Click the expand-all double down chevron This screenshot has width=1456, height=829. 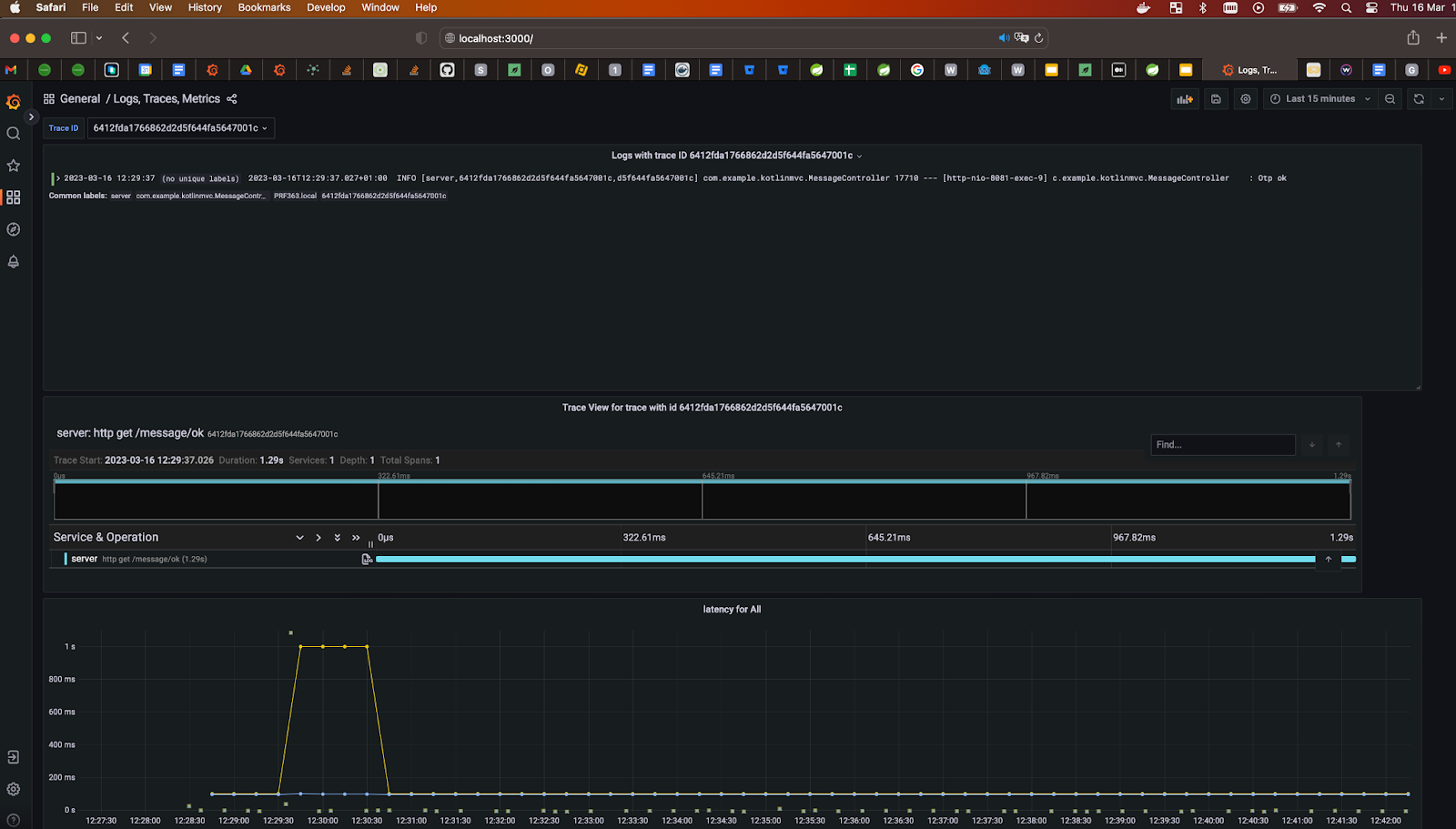[337, 538]
